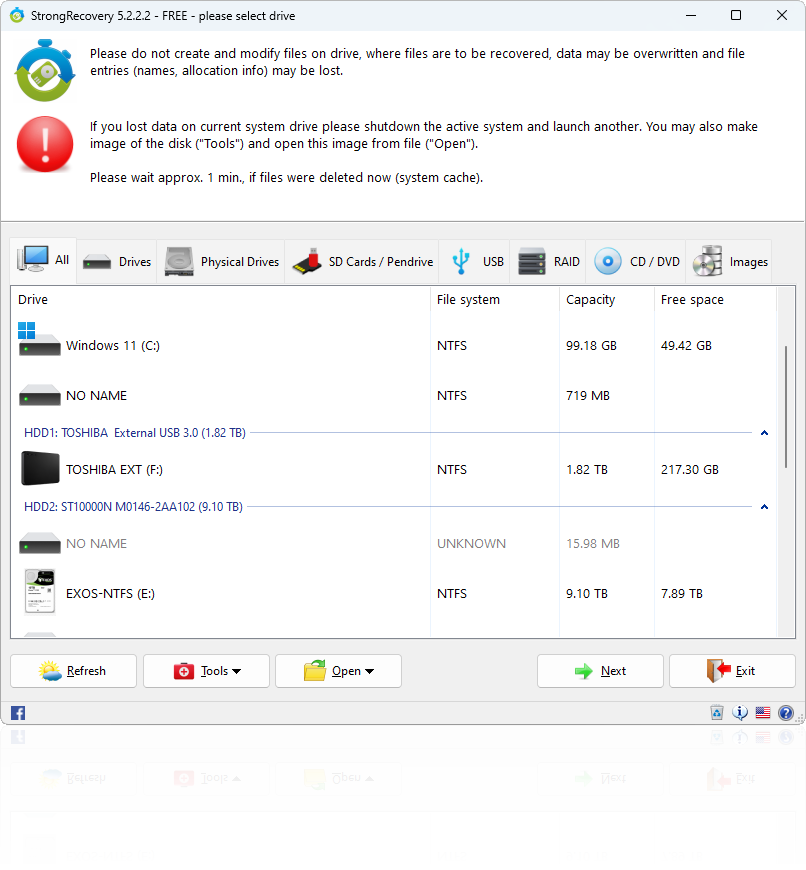806x870 pixels.
Task: Click the UNKNOWN file system cell
Action: coord(472,544)
